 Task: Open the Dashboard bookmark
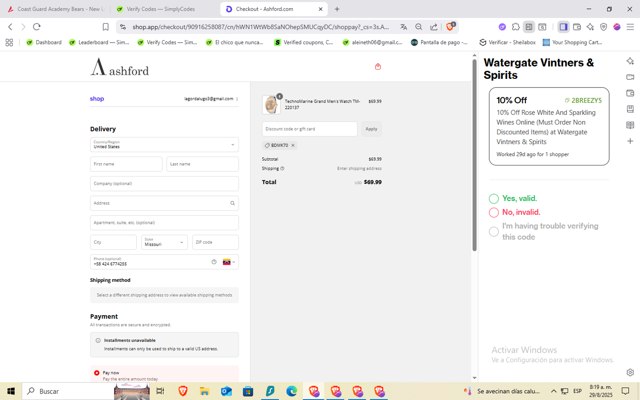point(44,42)
